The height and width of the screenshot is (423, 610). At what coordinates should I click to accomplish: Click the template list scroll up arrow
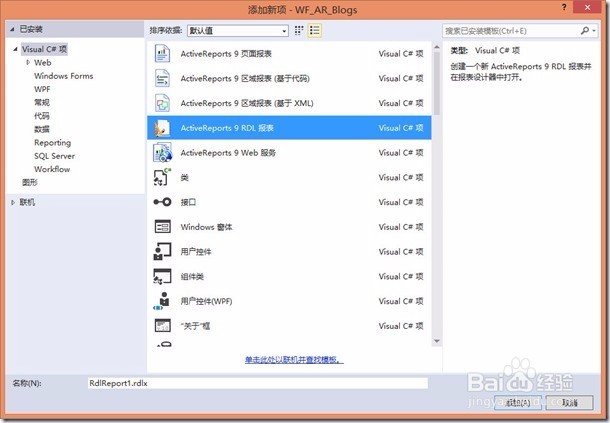click(437, 47)
